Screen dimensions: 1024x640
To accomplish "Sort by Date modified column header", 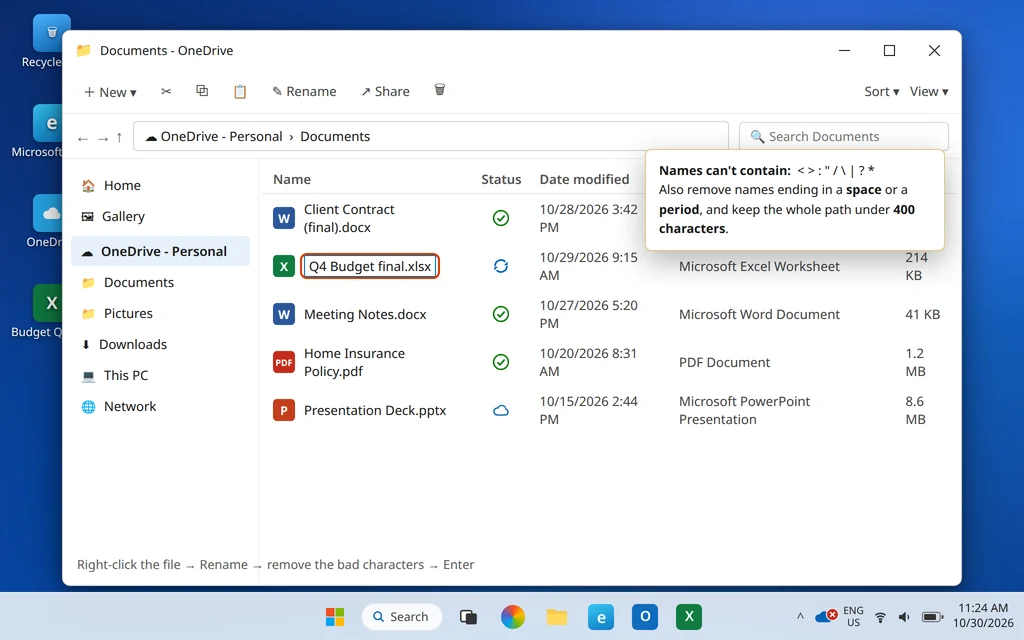I will click(584, 179).
